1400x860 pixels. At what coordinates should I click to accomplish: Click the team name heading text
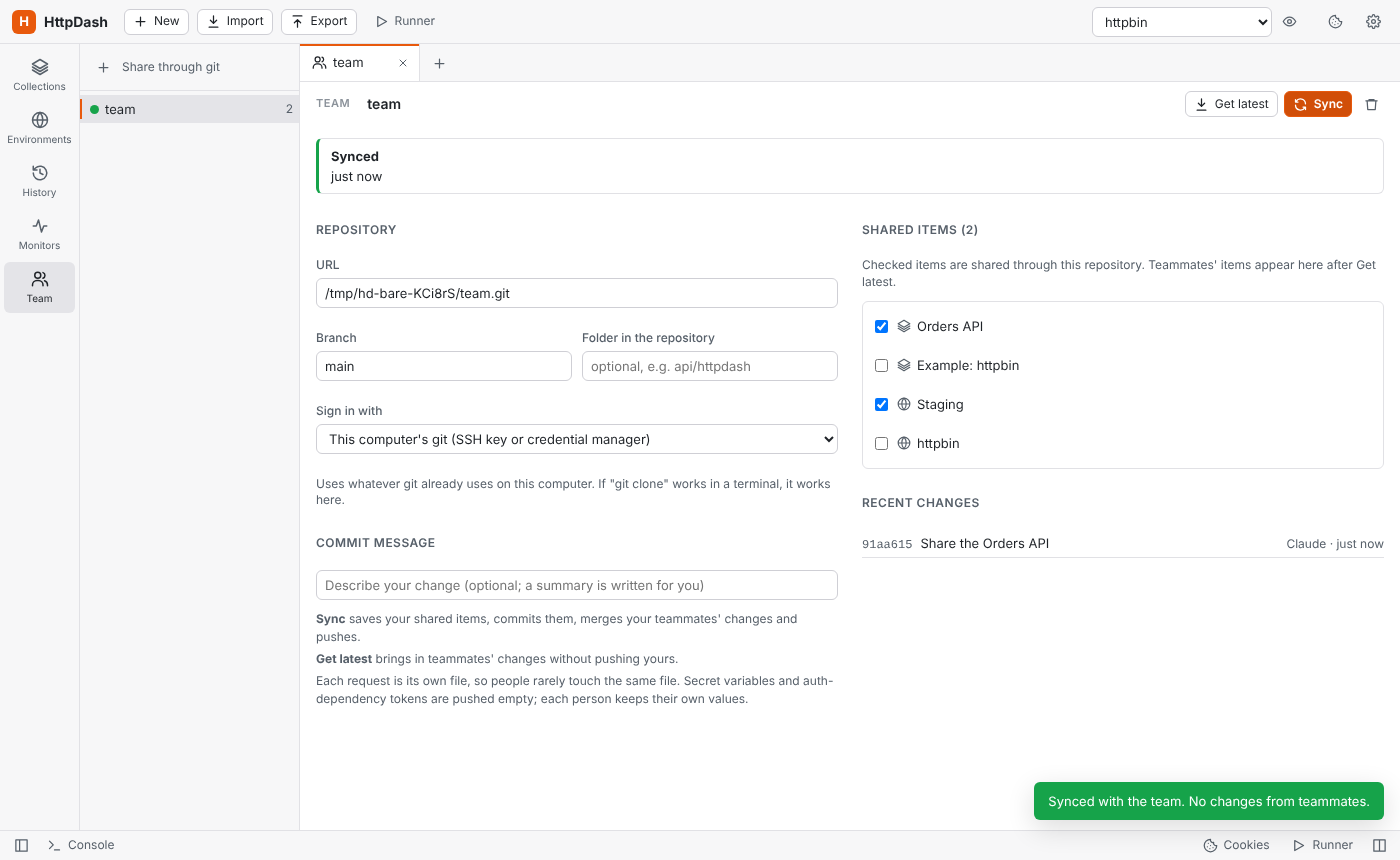click(384, 104)
